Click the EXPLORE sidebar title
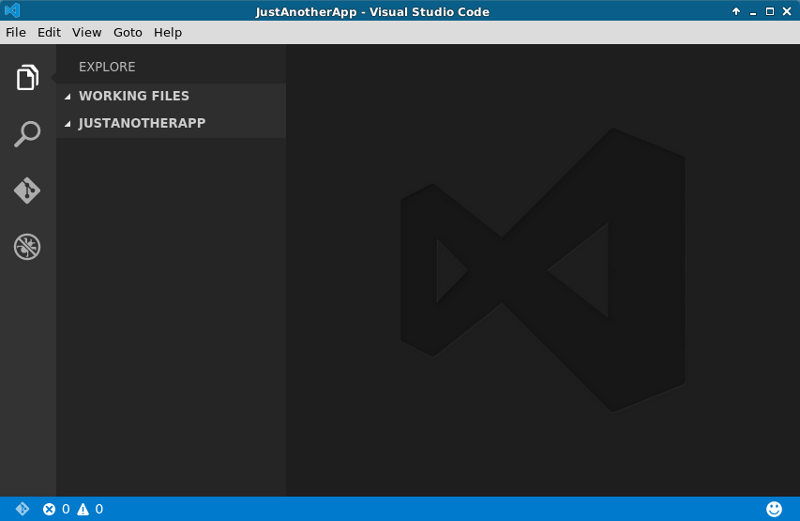Screen dimensions: 800x521 [x=107, y=67]
